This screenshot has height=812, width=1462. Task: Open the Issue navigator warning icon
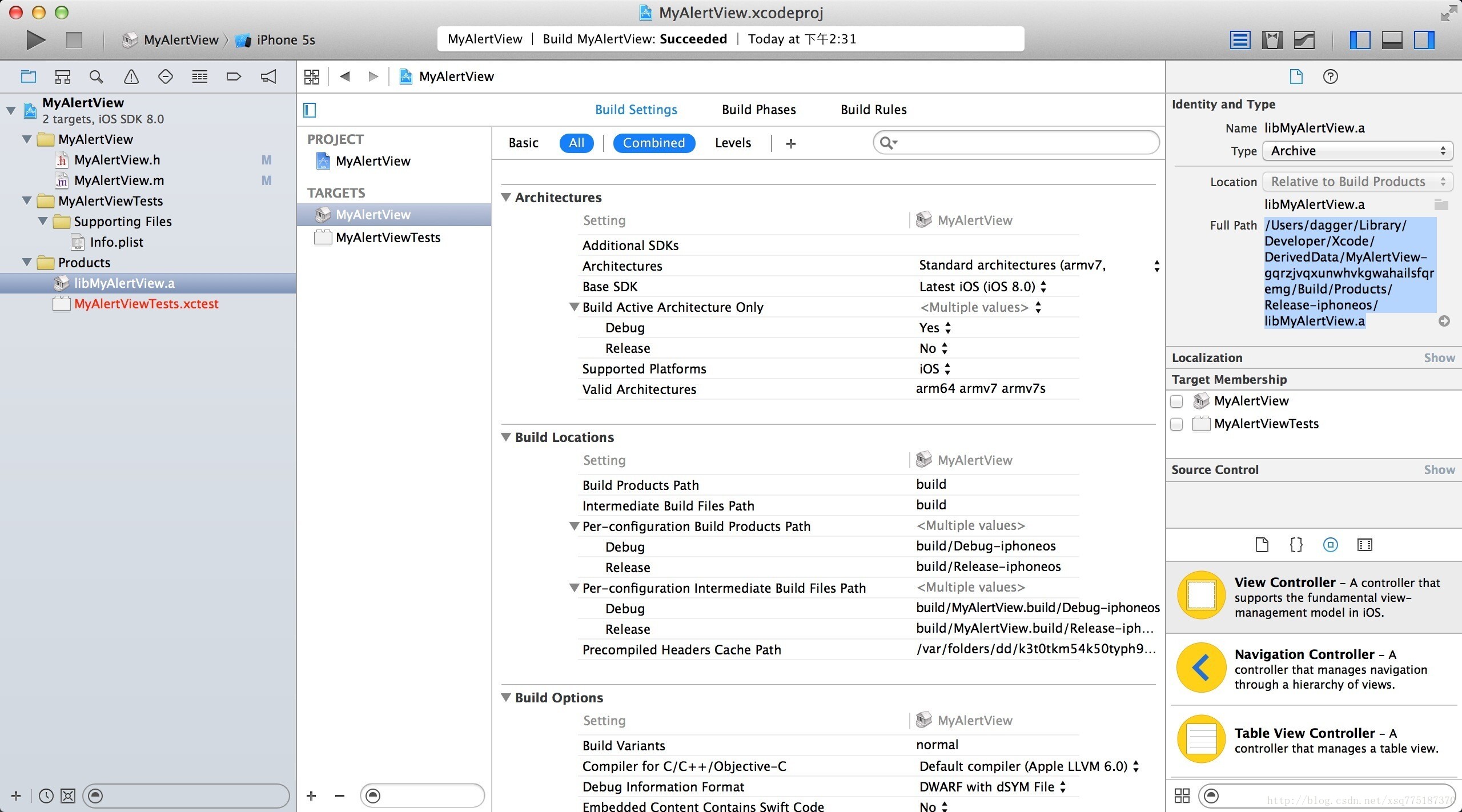131,77
